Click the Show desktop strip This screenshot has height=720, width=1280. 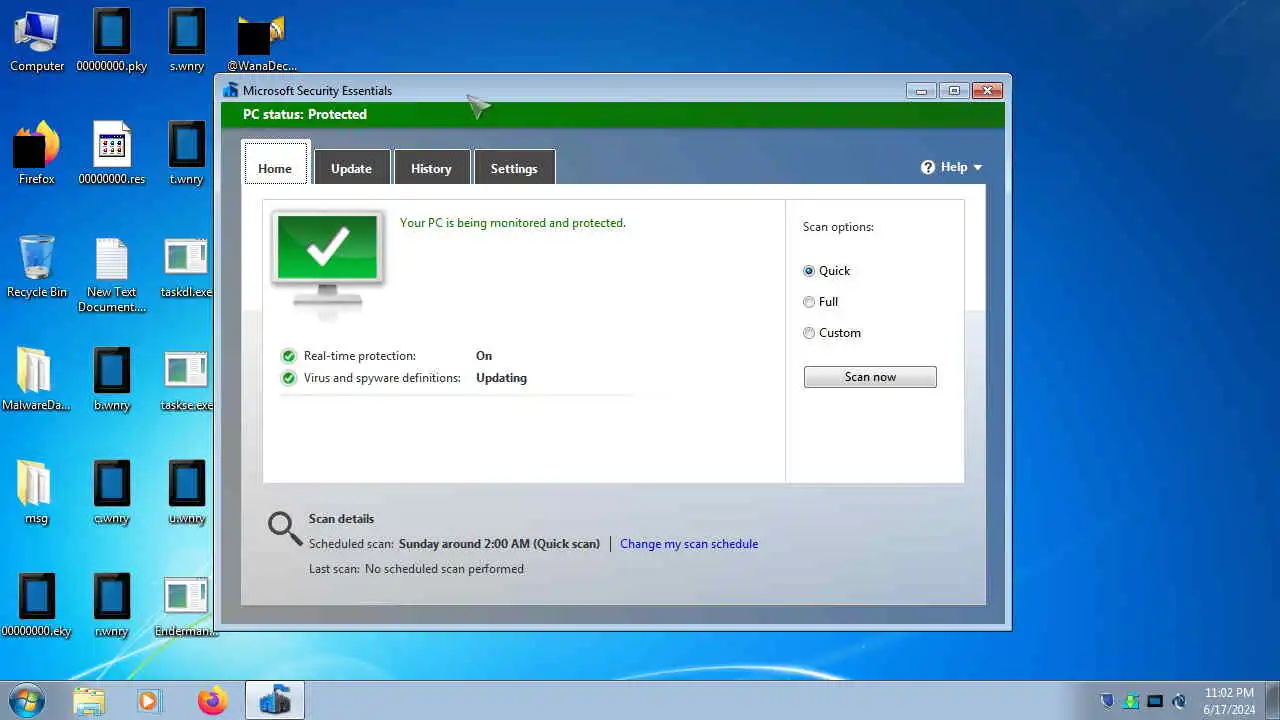[1272, 701]
